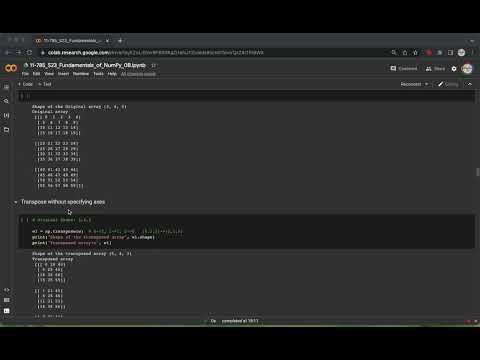The width and height of the screenshot is (480, 360).
Task: Toggle the browser side panel icon
Action: 450,52
